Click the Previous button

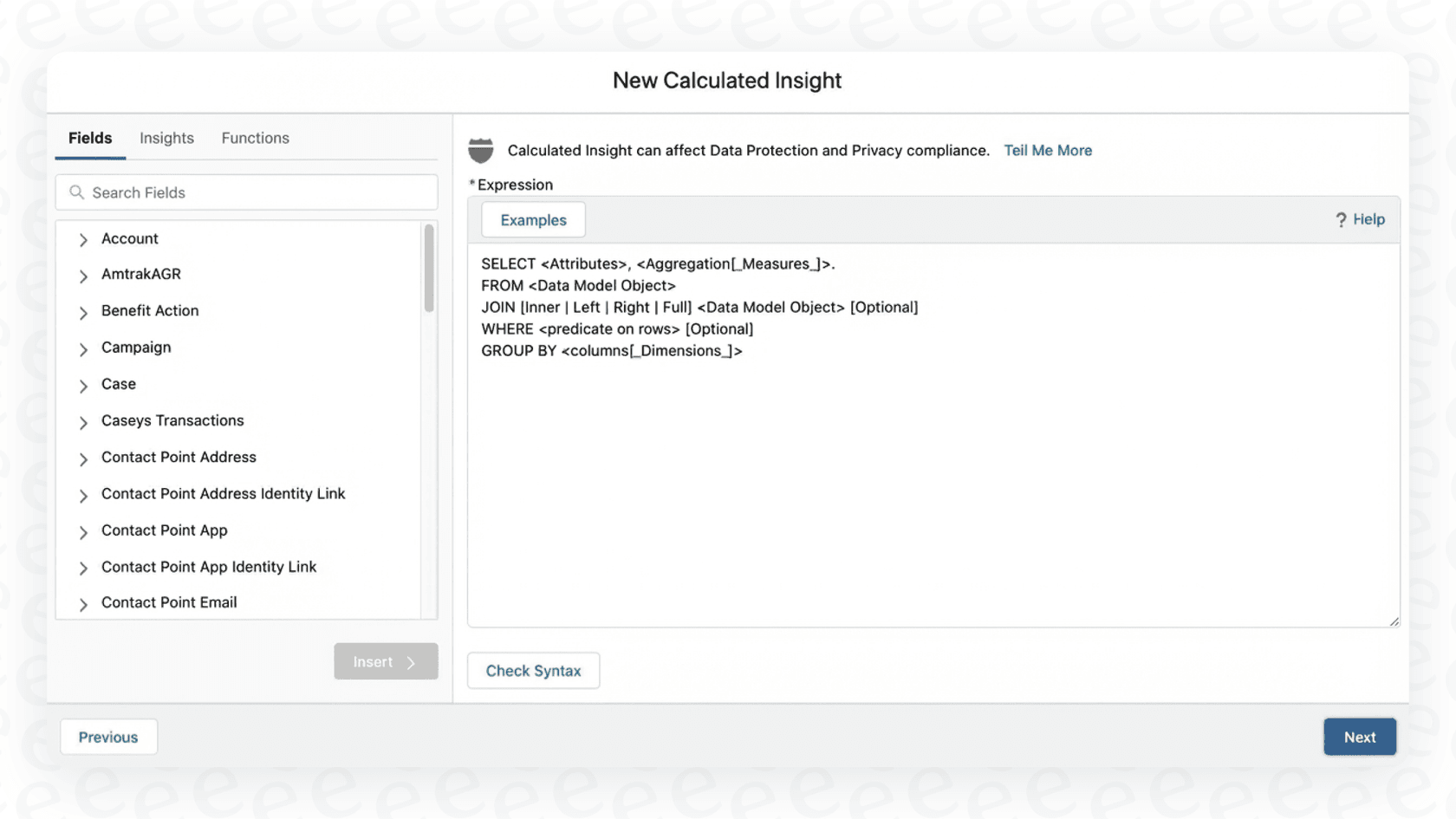107,737
